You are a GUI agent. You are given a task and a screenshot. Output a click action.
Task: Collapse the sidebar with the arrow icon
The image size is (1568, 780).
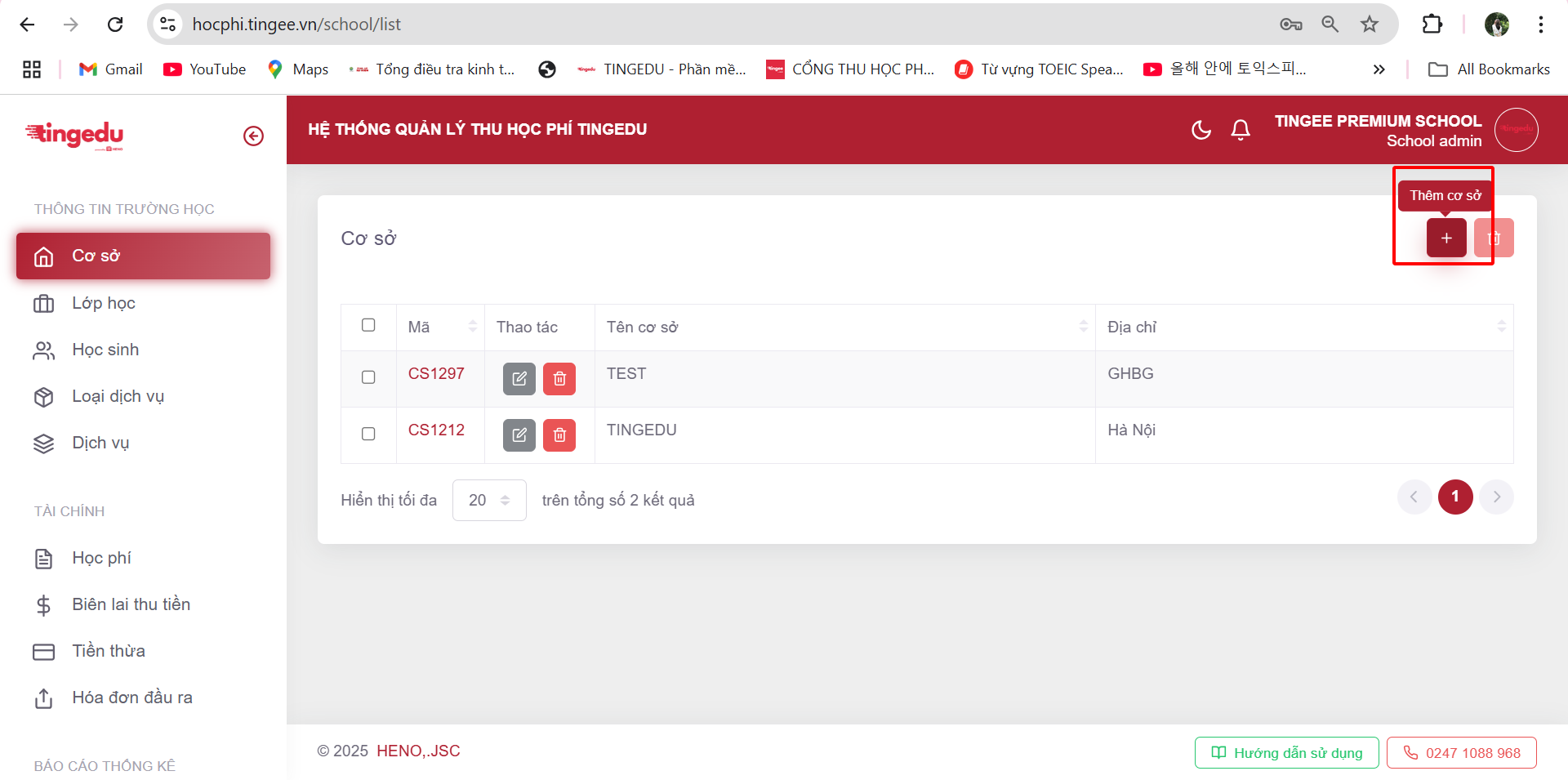tap(253, 136)
